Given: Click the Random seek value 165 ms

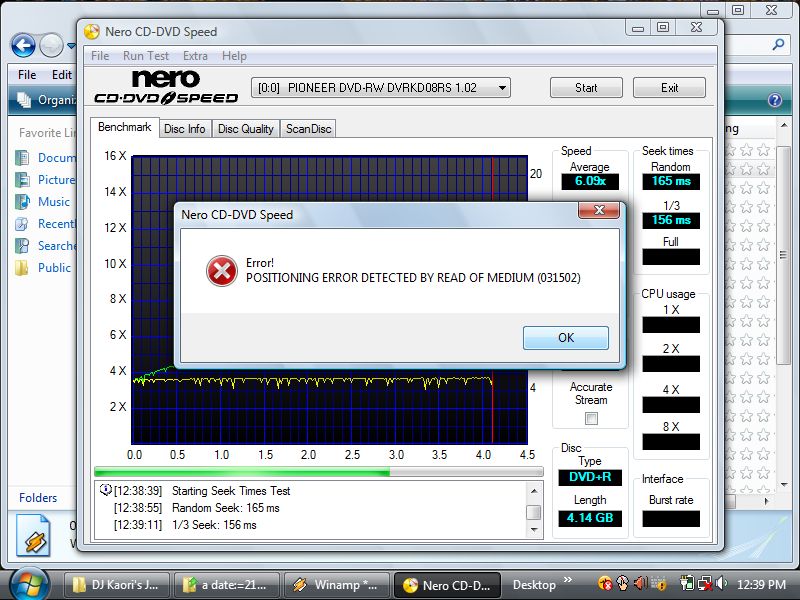Looking at the screenshot, I should [x=671, y=181].
